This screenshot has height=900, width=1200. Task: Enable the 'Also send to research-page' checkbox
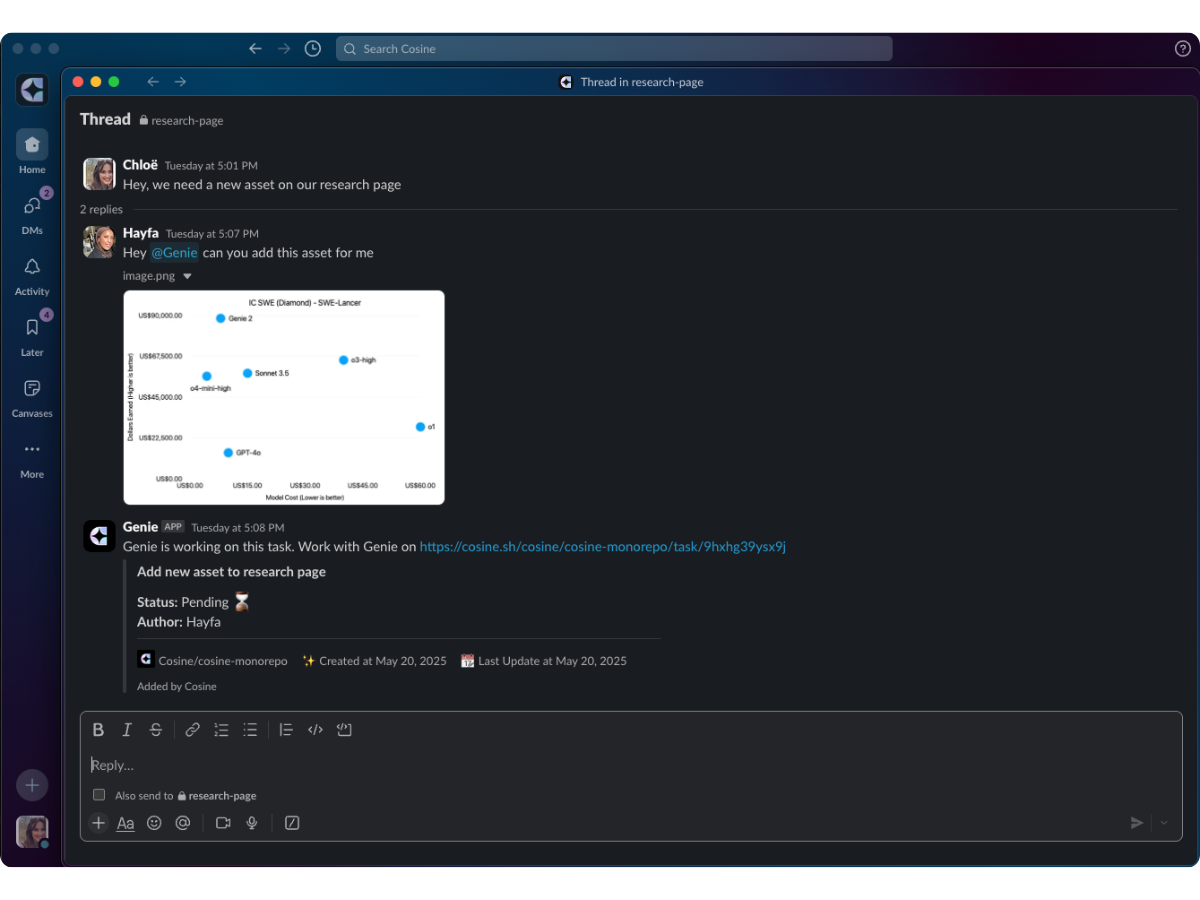tap(99, 795)
